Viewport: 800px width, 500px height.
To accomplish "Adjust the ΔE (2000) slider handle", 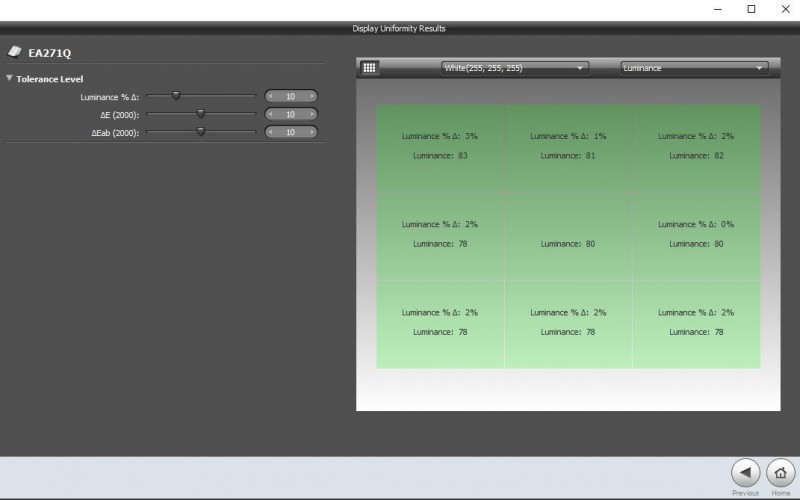I will click(x=201, y=113).
